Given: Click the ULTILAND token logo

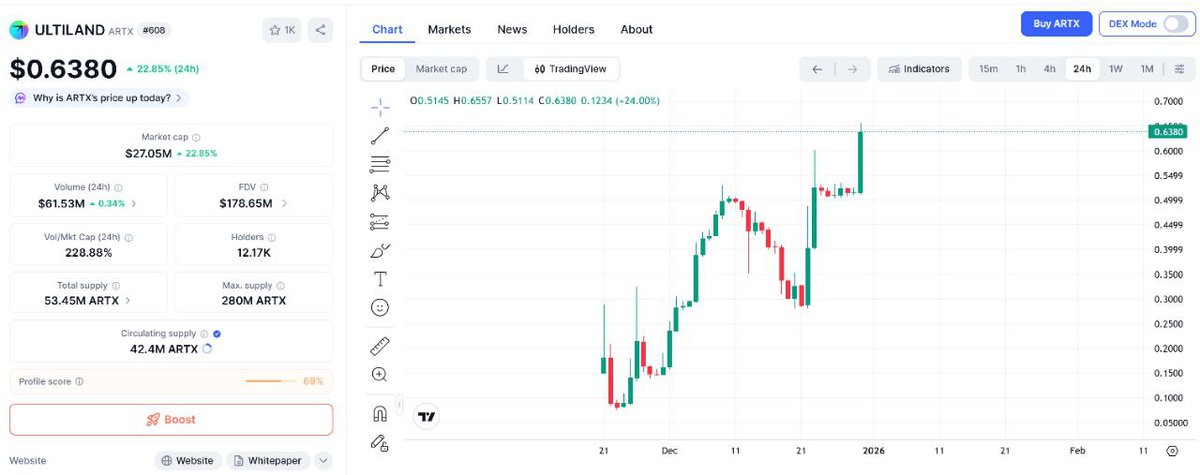Looking at the screenshot, I should coord(19,30).
